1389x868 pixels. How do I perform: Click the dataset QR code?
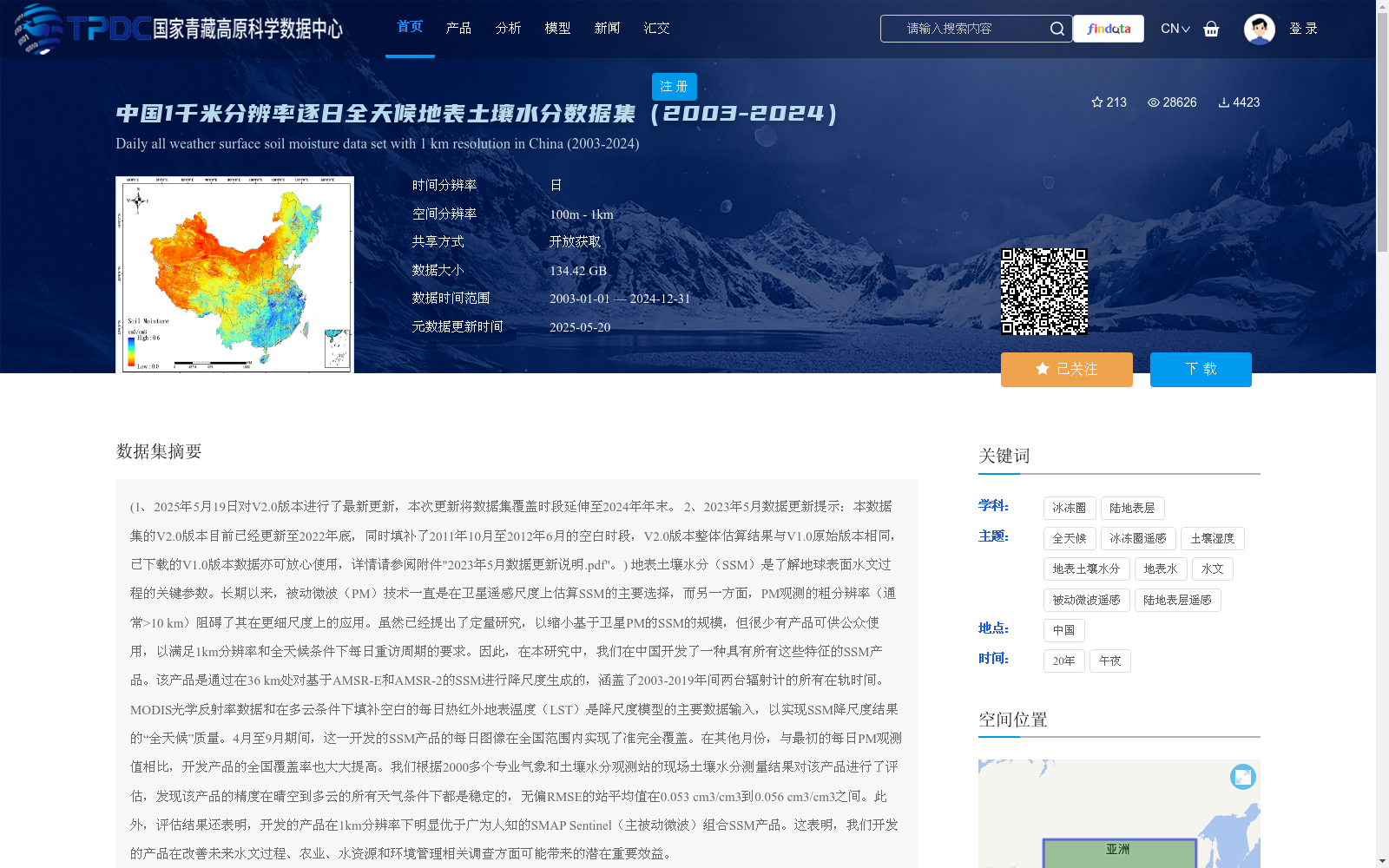[x=1045, y=292]
